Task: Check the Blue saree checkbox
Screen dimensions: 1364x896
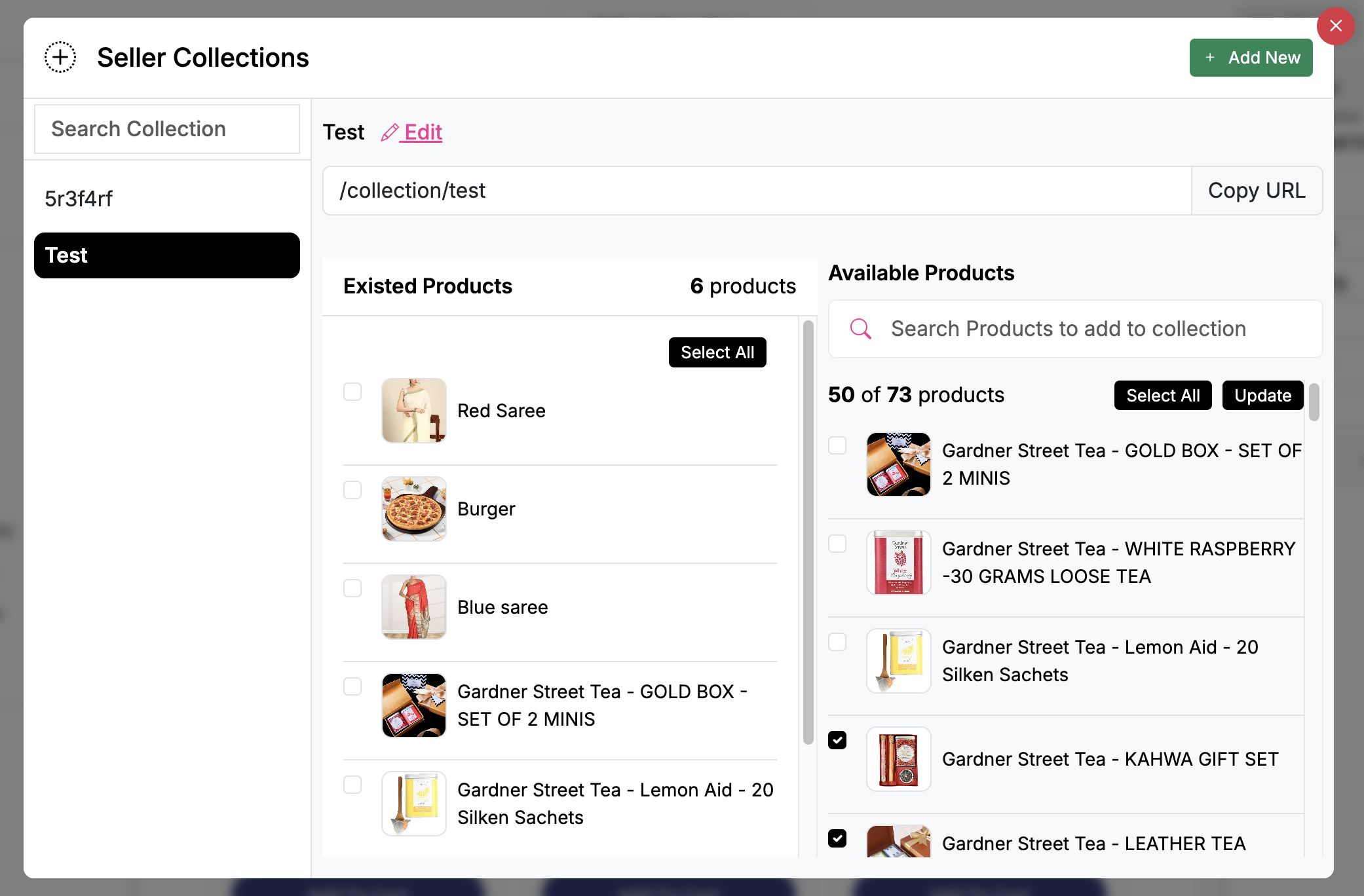Action: pos(352,588)
